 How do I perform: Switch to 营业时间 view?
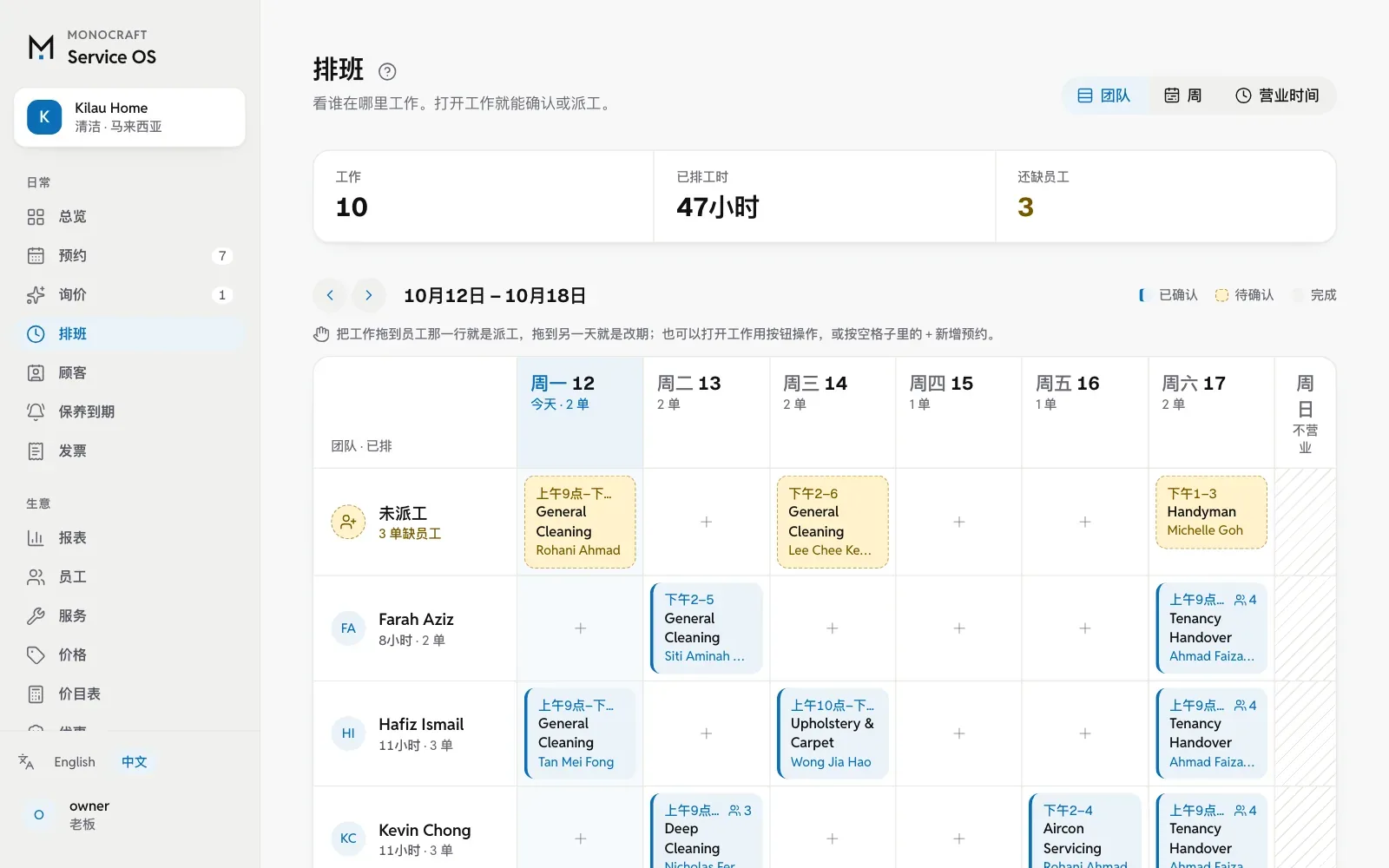pos(1277,95)
